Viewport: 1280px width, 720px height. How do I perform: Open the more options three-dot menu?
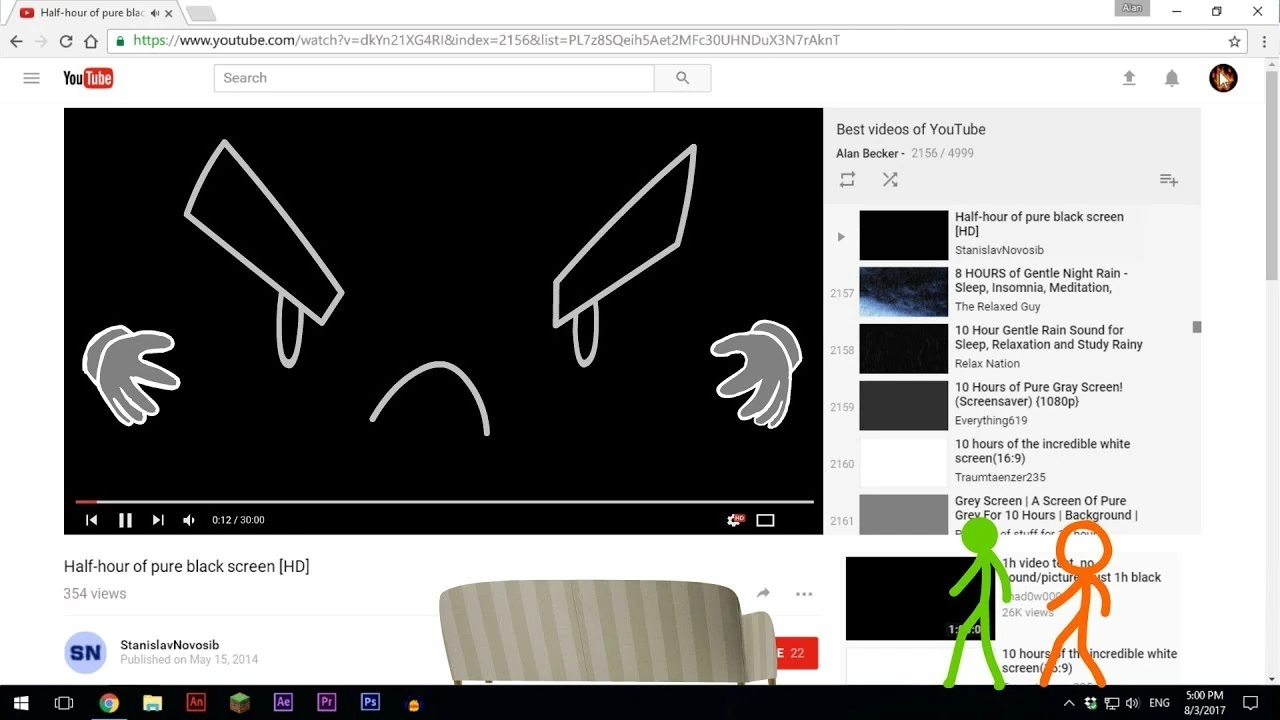point(804,593)
